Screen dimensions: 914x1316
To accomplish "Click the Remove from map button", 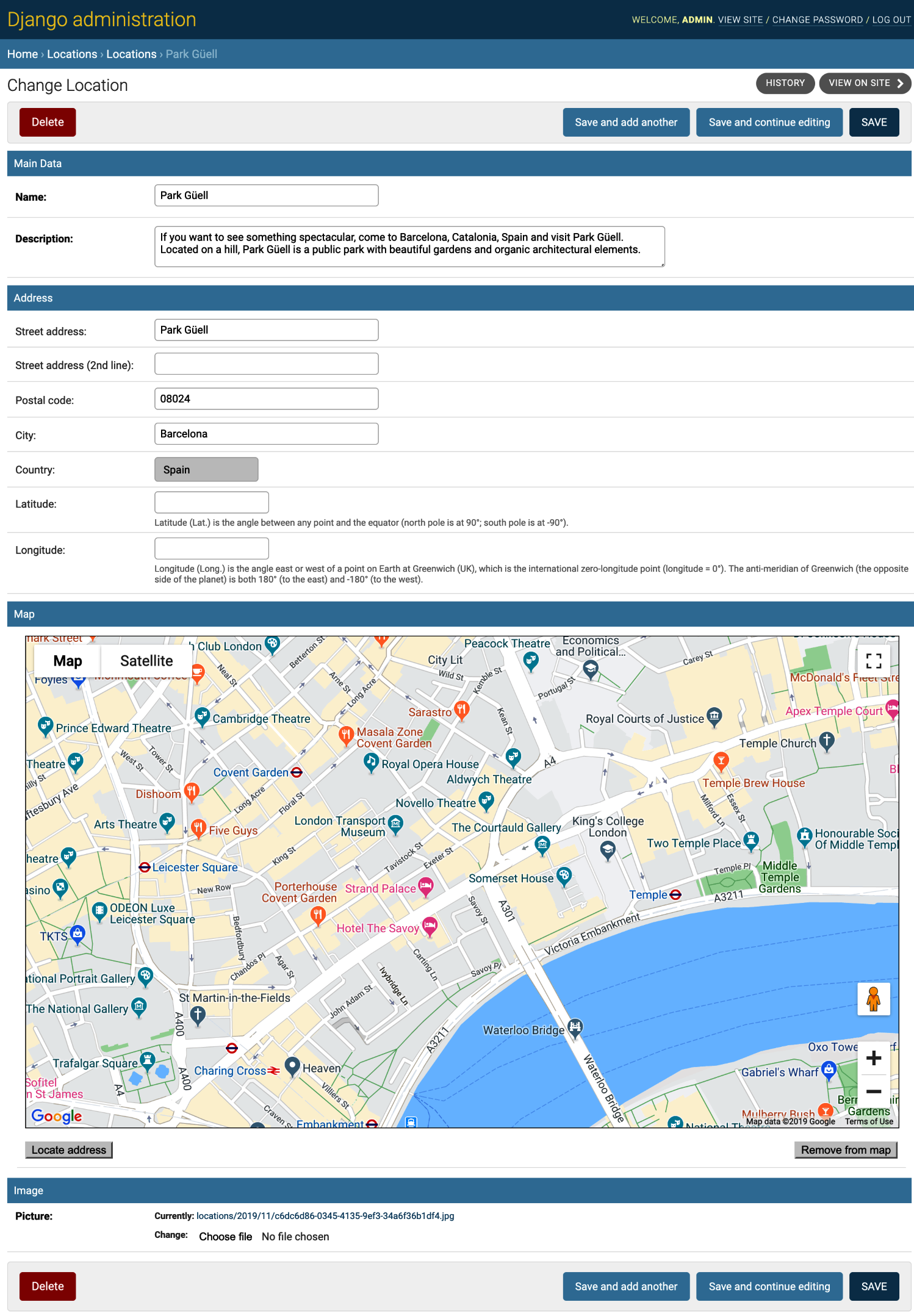I will [x=845, y=1149].
